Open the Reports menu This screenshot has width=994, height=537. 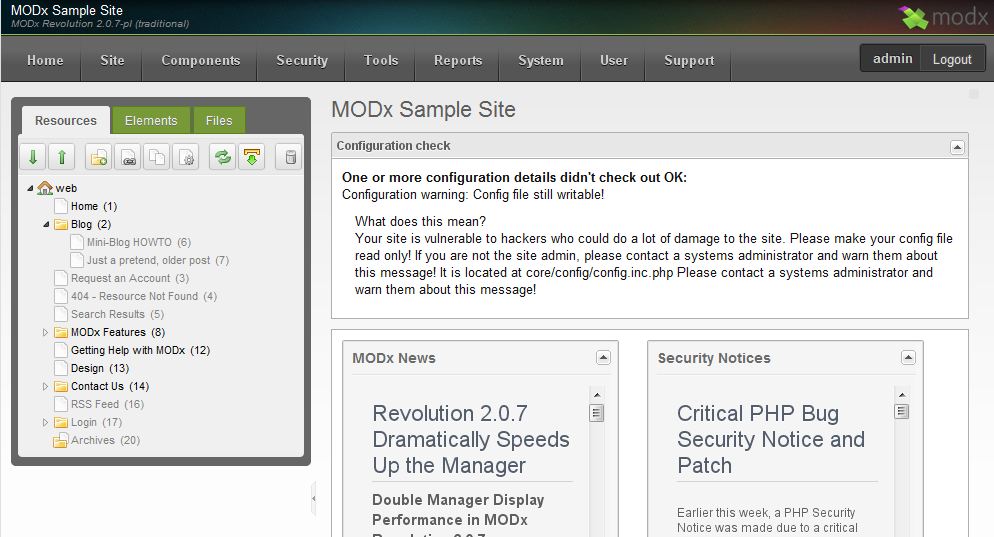click(458, 60)
